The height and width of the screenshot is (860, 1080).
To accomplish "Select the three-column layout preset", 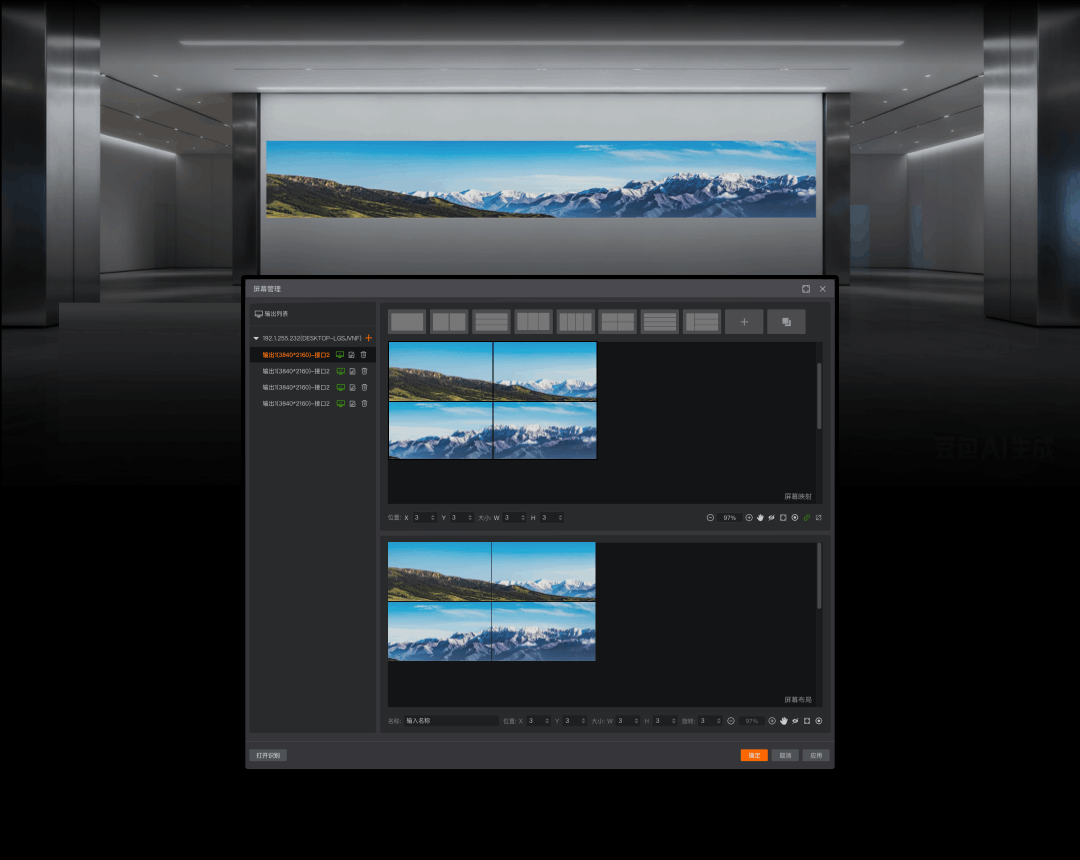I will point(533,322).
